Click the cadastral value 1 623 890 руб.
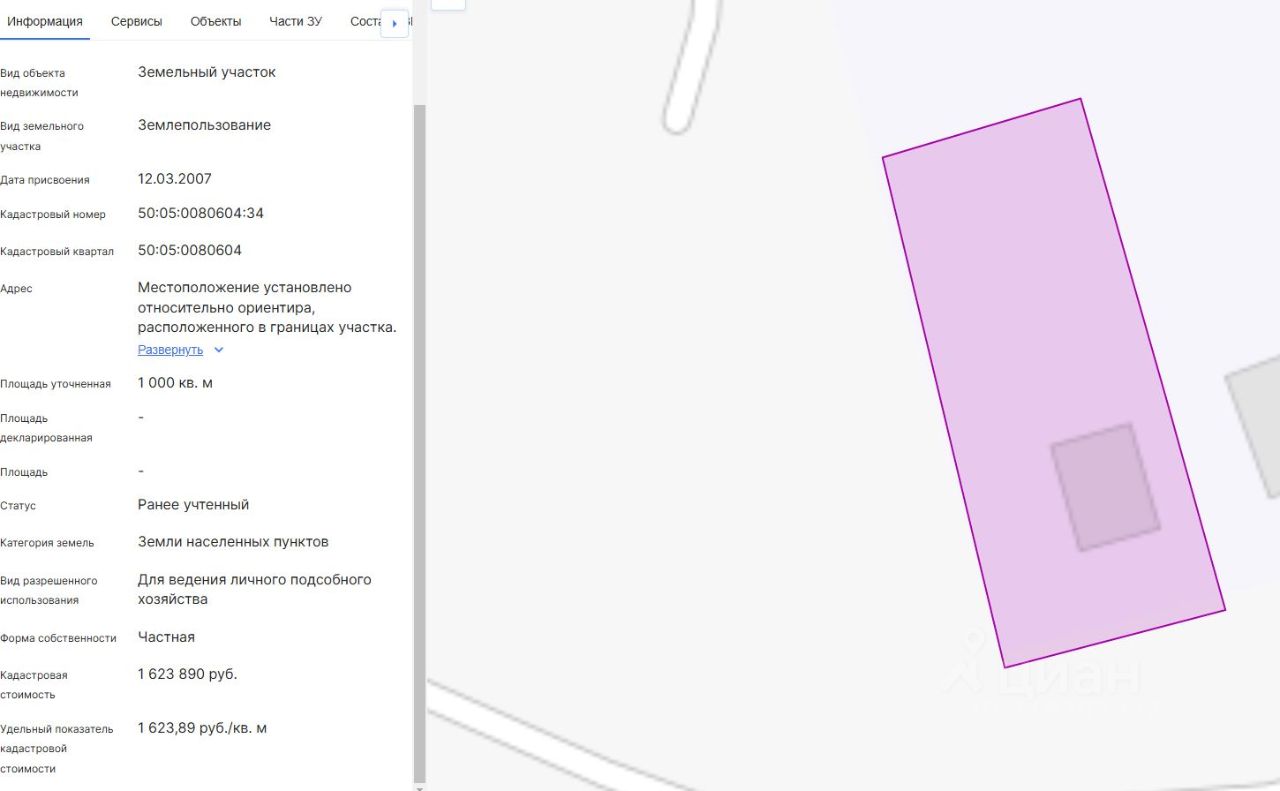This screenshot has height=791, width=1280. click(x=187, y=674)
